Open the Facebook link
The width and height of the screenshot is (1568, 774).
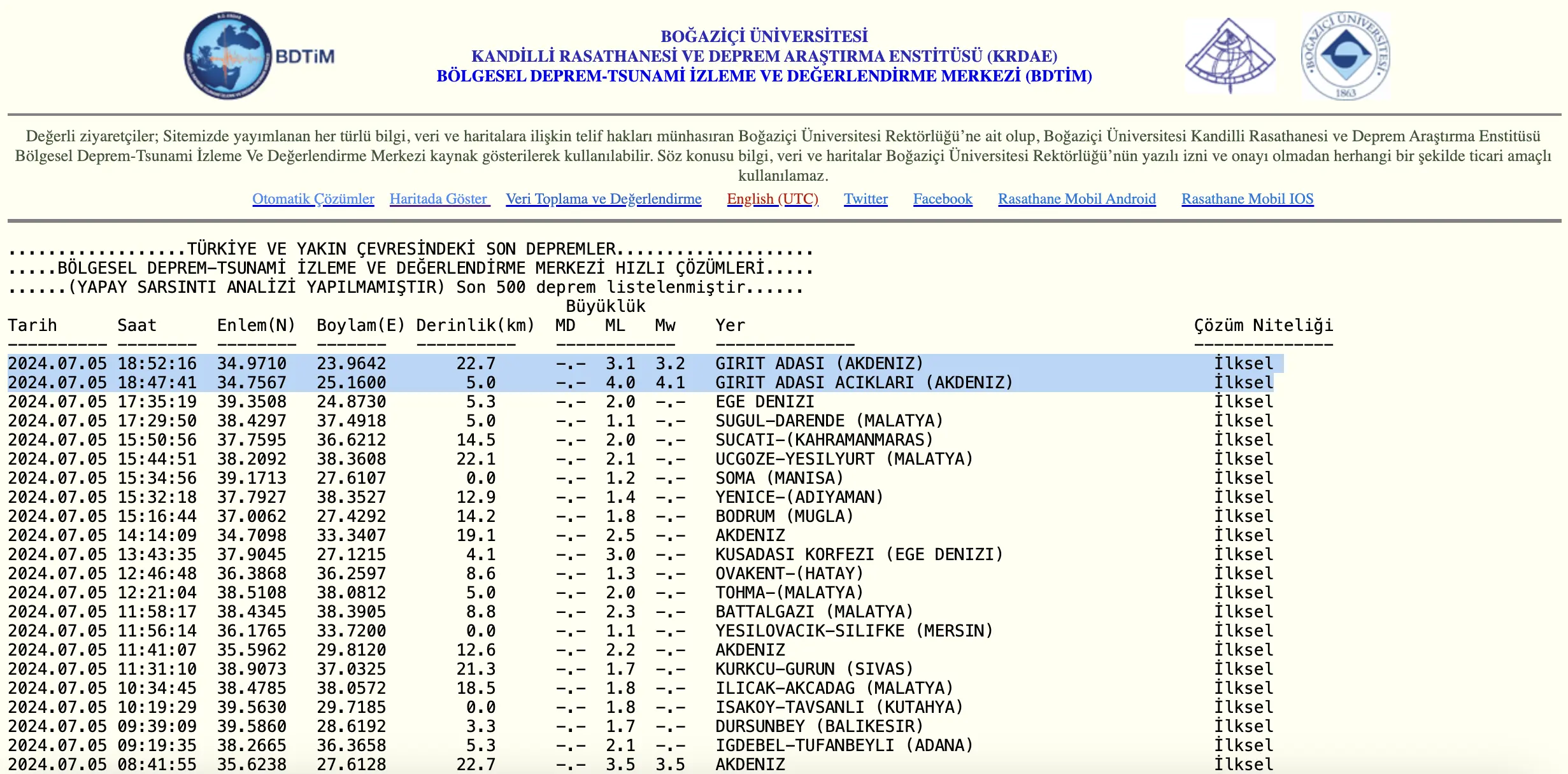(x=943, y=199)
